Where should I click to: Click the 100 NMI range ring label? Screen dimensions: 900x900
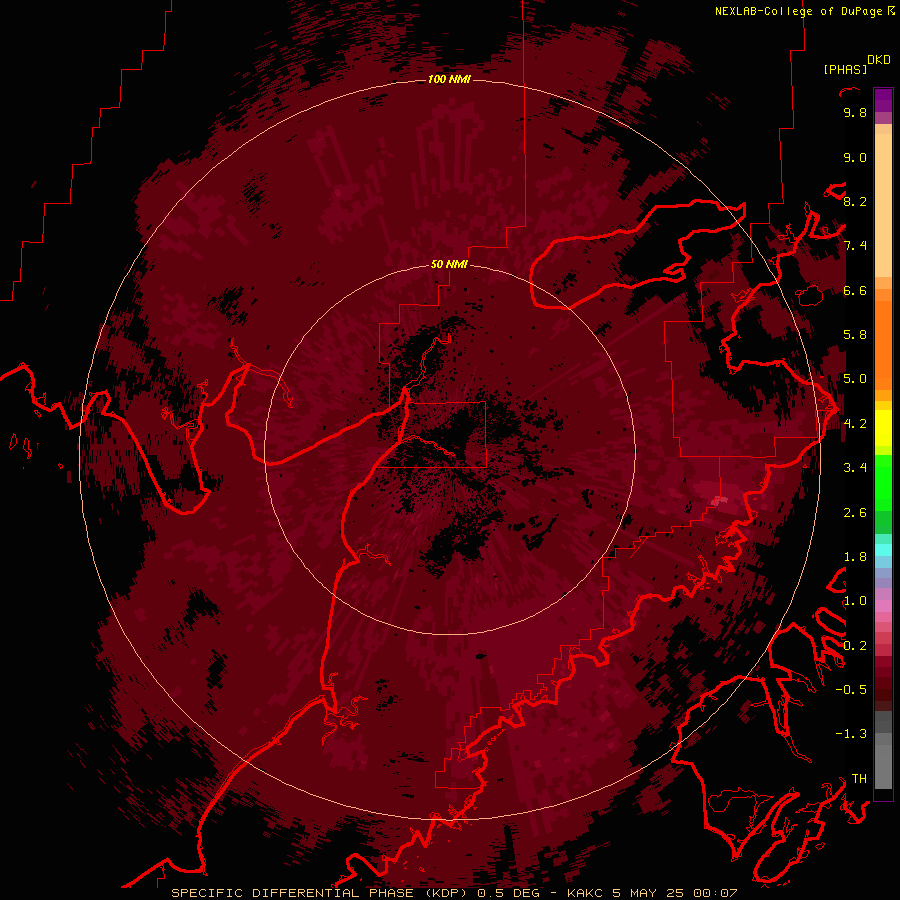point(449,79)
